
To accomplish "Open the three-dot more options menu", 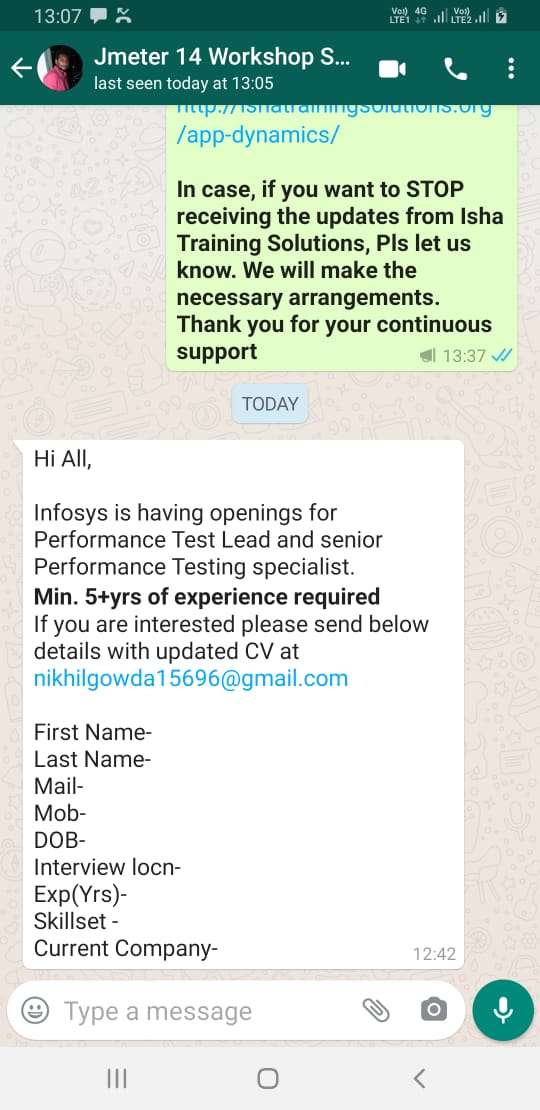I will point(511,69).
